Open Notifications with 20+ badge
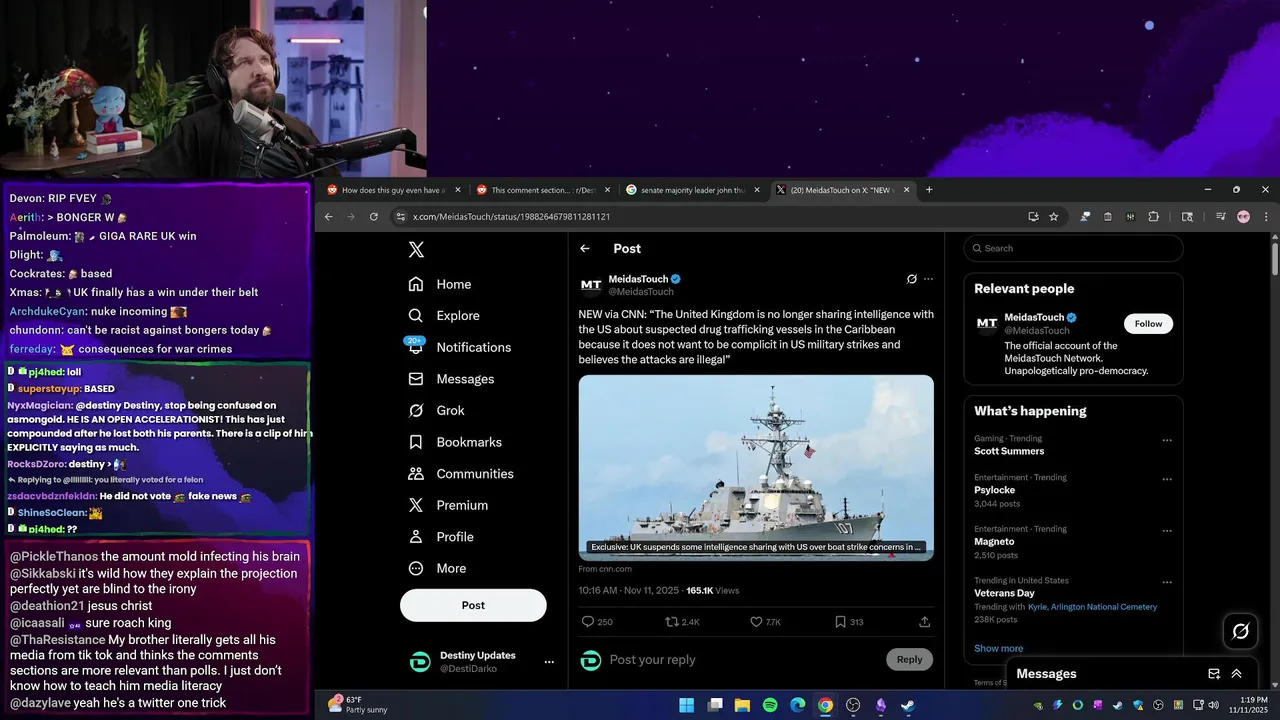Screen dimensions: 1280x720 point(459,347)
